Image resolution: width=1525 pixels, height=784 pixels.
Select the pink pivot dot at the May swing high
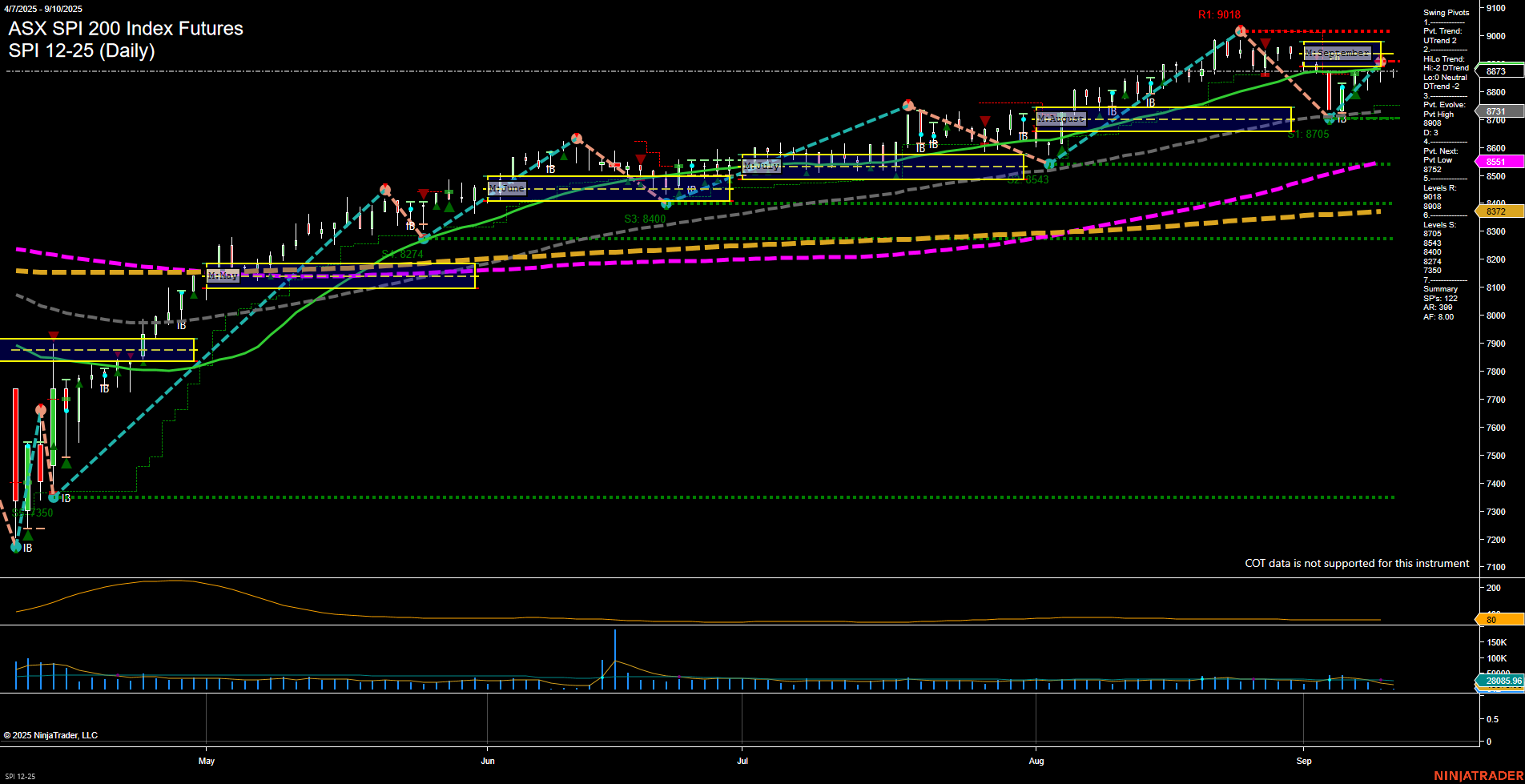[387, 190]
